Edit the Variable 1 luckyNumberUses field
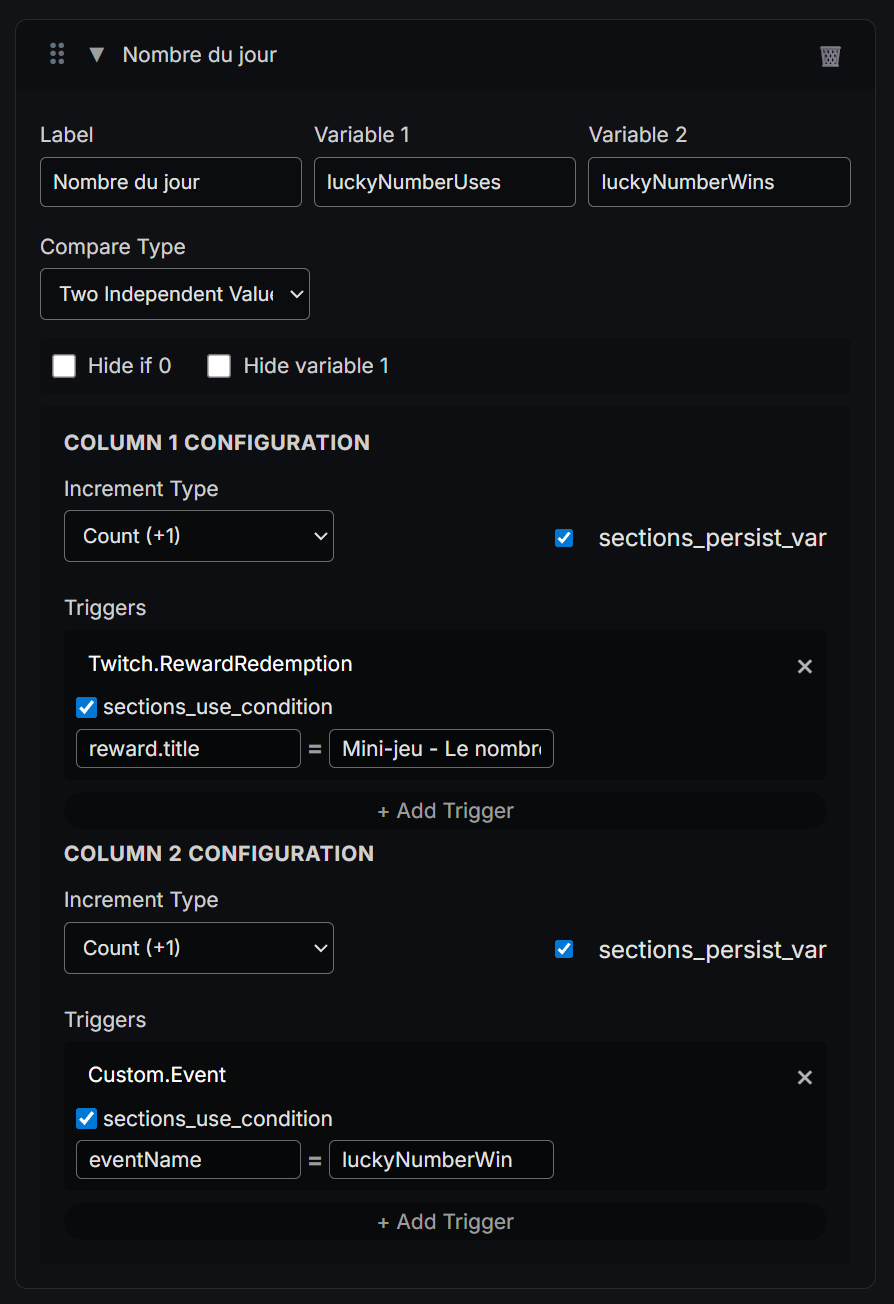Screen dimensions: 894x1304 pyautogui.click(x=445, y=182)
